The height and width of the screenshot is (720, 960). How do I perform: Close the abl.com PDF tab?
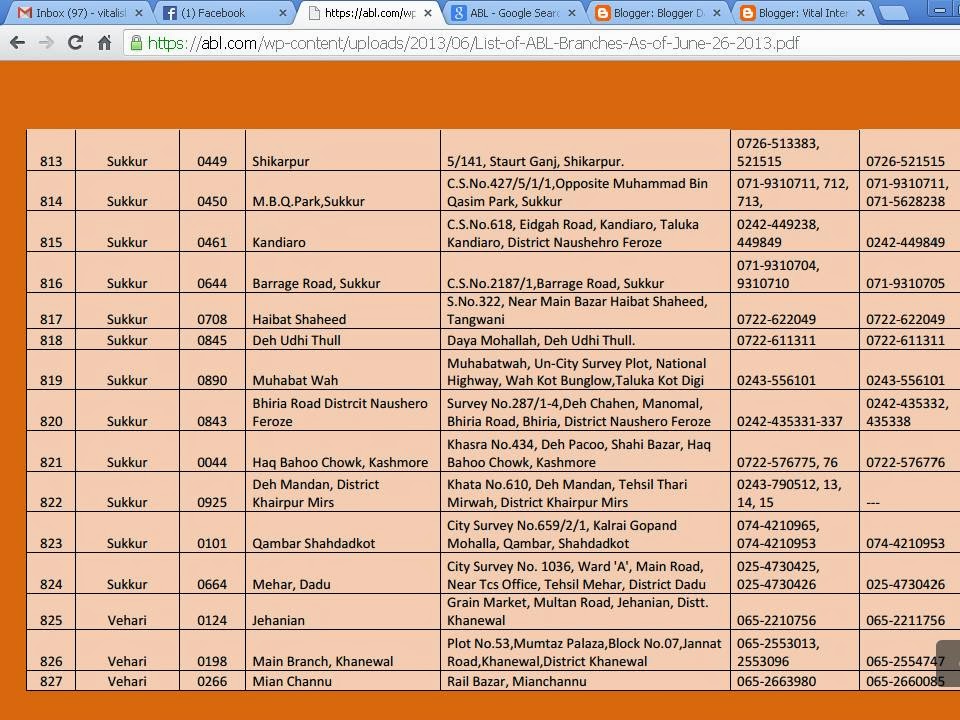click(428, 13)
